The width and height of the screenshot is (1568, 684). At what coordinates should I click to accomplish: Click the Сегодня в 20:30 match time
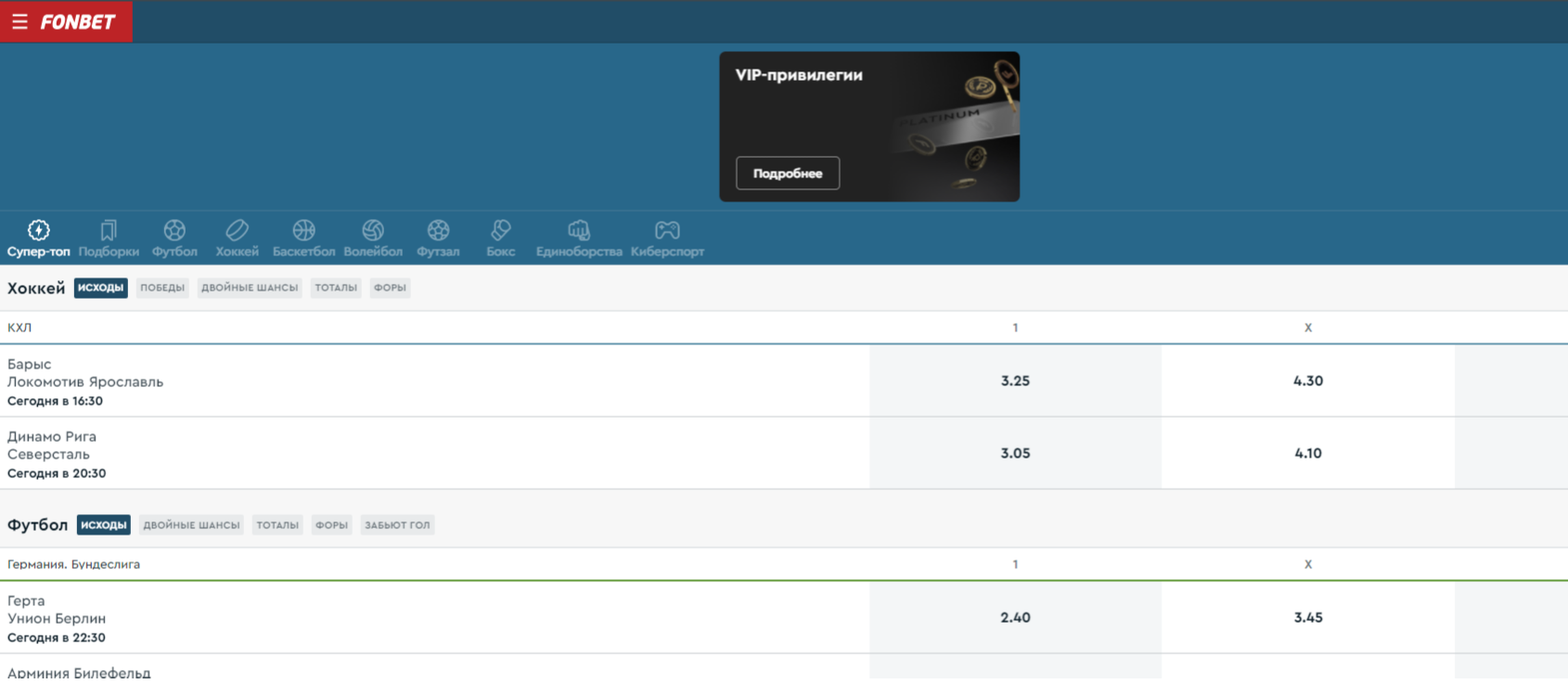click(x=57, y=473)
